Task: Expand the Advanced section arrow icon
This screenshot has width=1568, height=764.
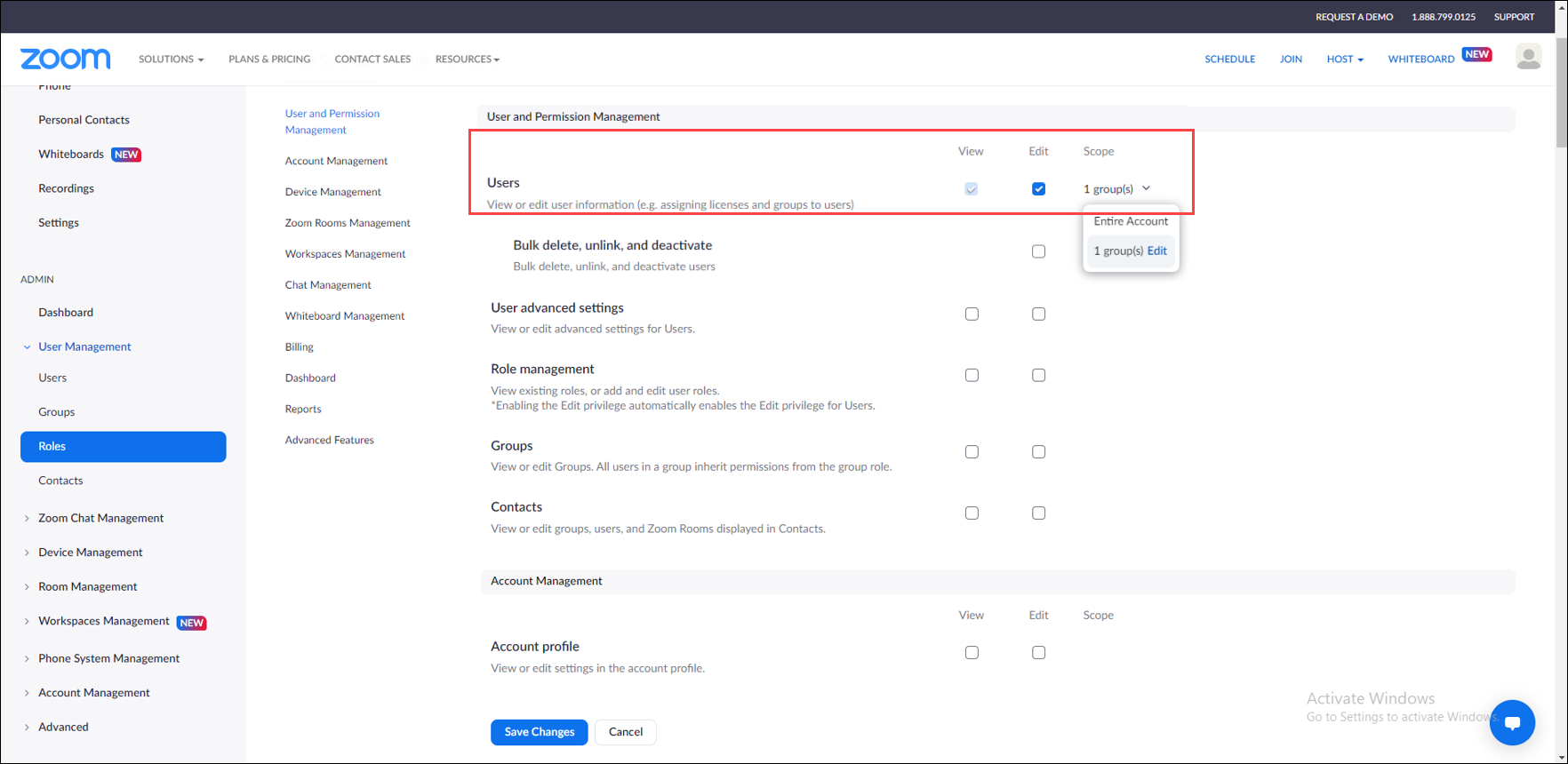Action: pyautogui.click(x=27, y=728)
